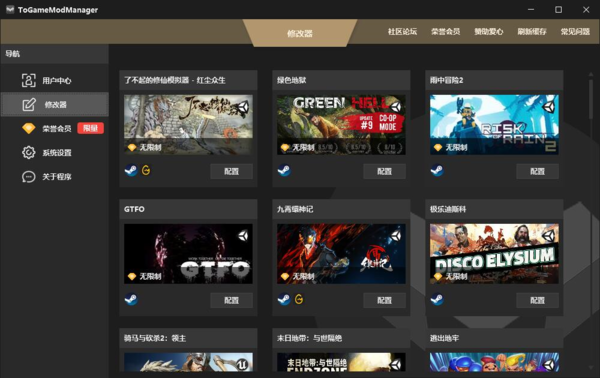
Task: Click Unity icon on 九霄缳神记 banner
Action: 396,236
